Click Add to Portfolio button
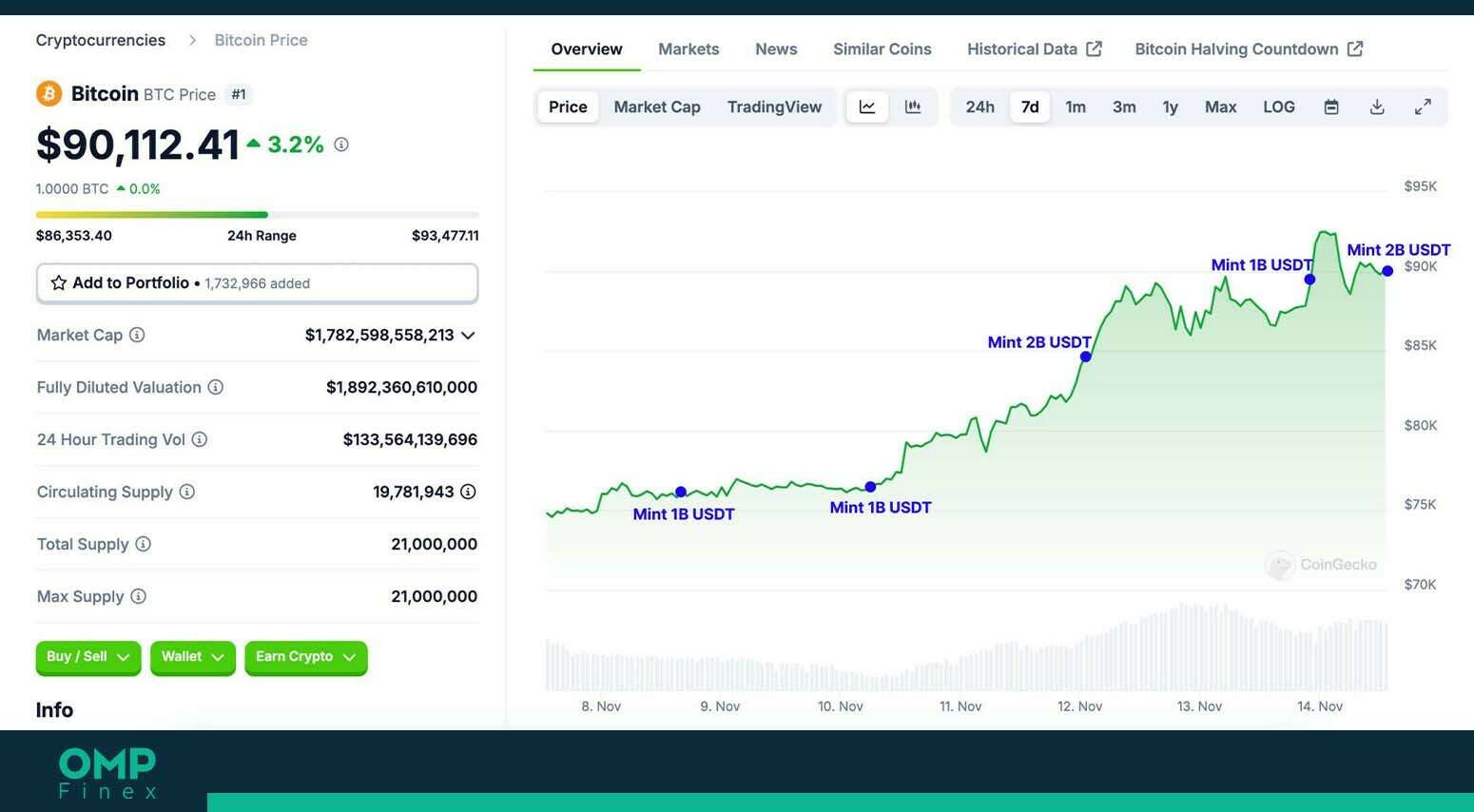This screenshot has width=1474, height=812. 257,283
